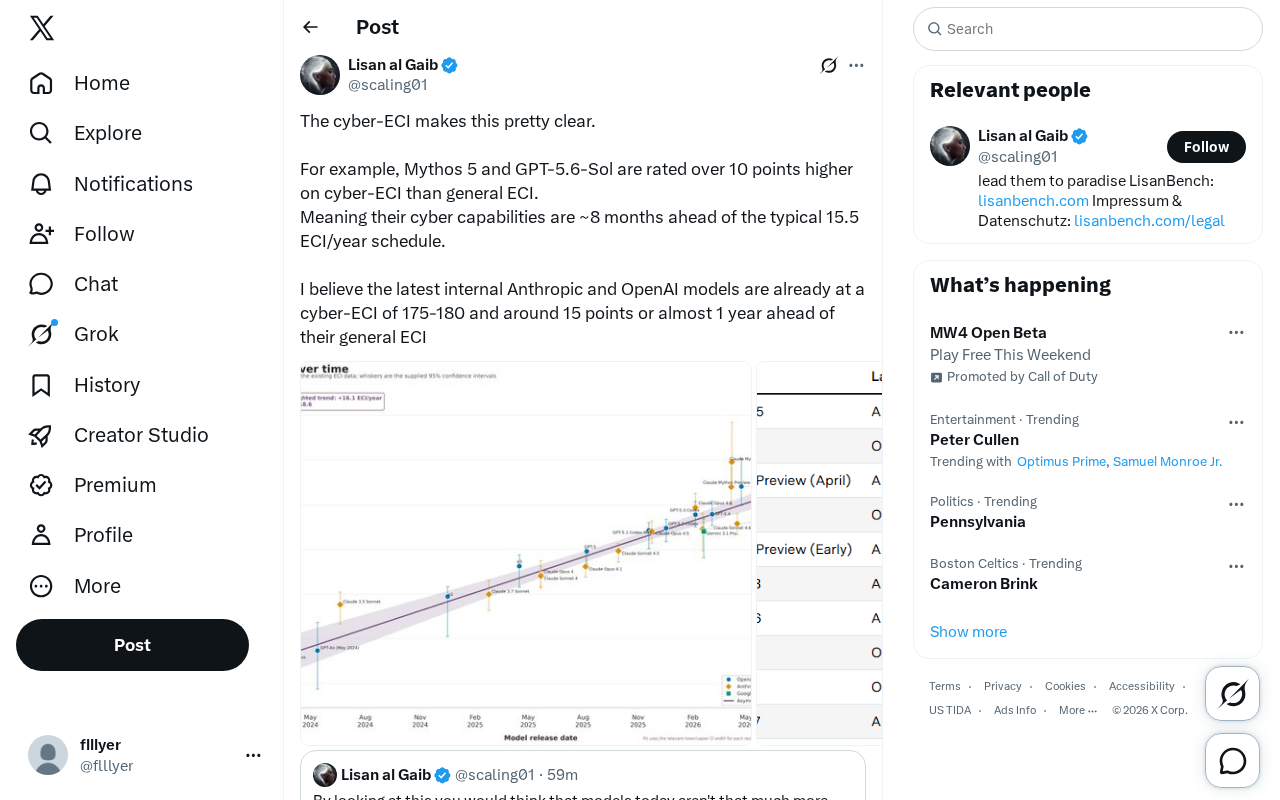Open account menu next to flllyer
The image size is (1280, 800).
253,755
